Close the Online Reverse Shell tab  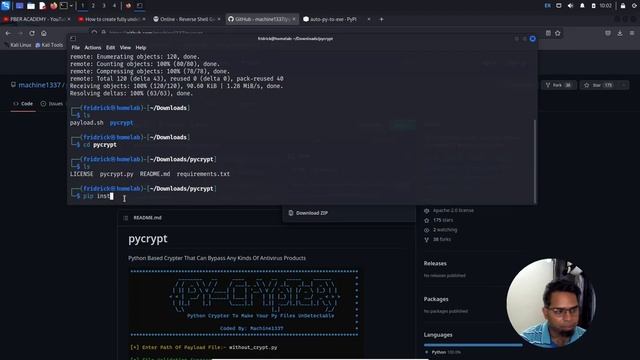click(219, 19)
